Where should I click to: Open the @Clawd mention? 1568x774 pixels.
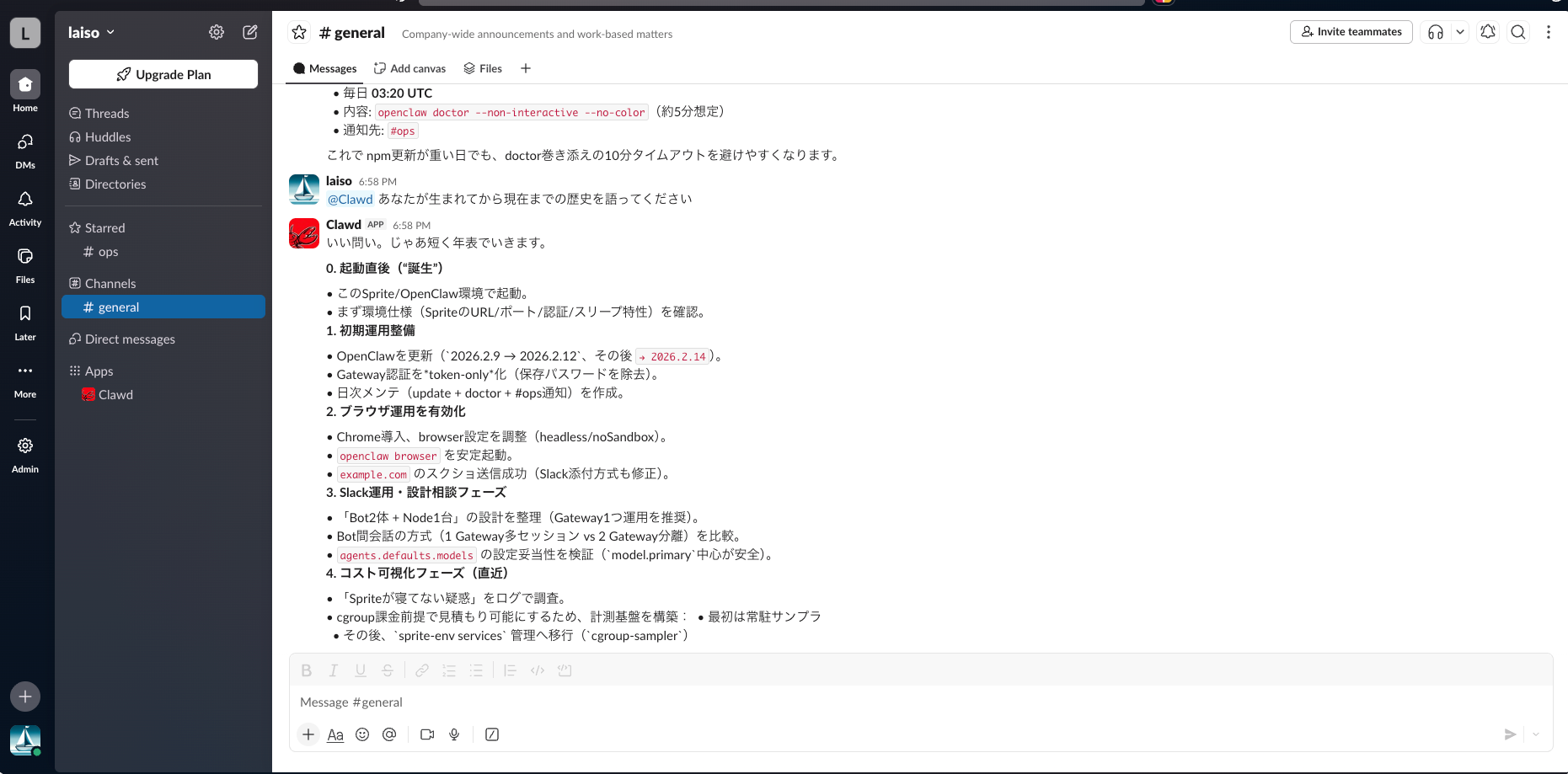[350, 199]
